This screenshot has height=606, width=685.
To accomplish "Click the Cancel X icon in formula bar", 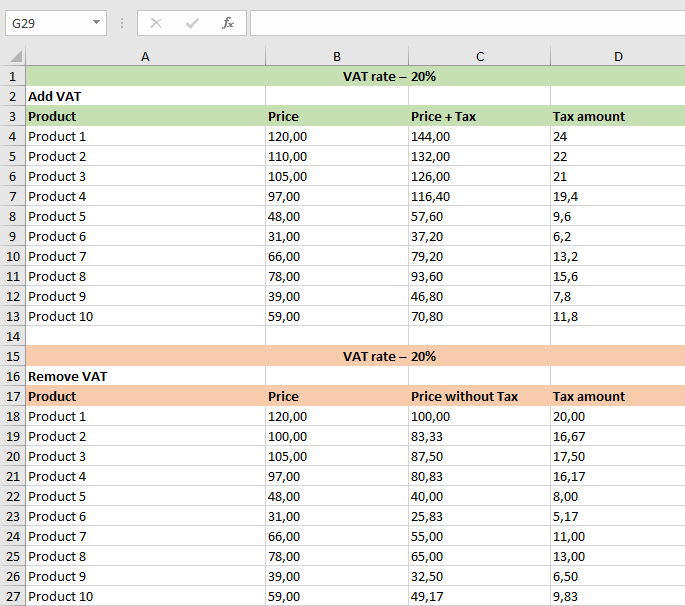I will (156, 23).
